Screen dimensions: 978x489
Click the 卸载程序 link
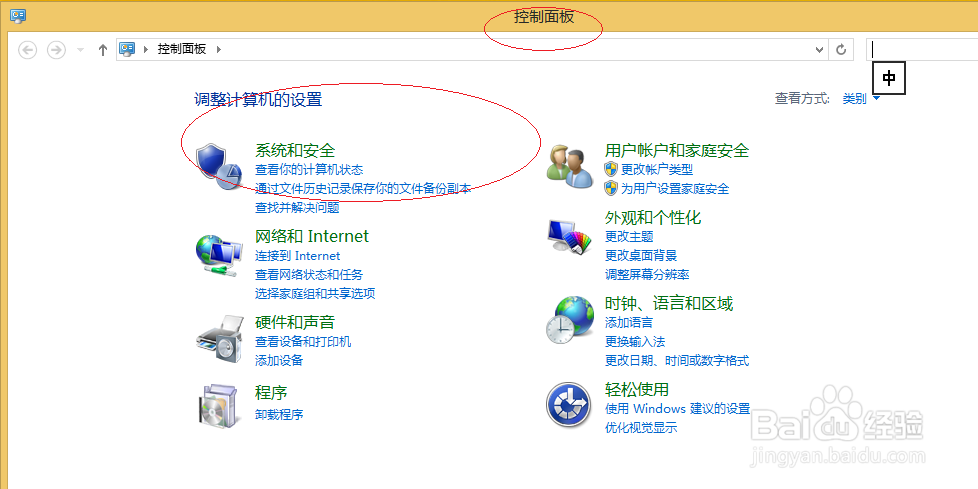coord(279,414)
